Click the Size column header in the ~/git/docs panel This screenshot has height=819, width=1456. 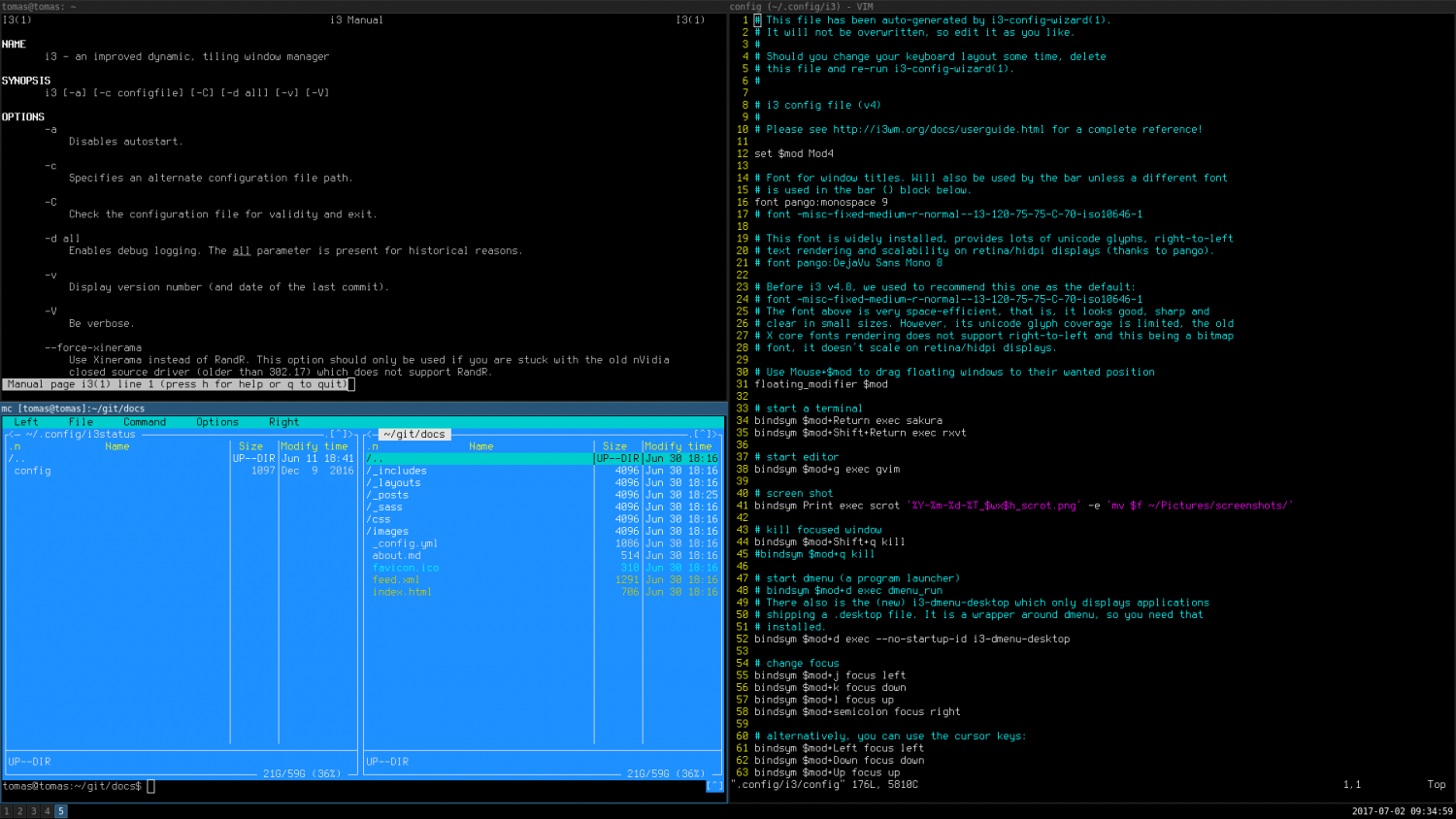click(614, 446)
